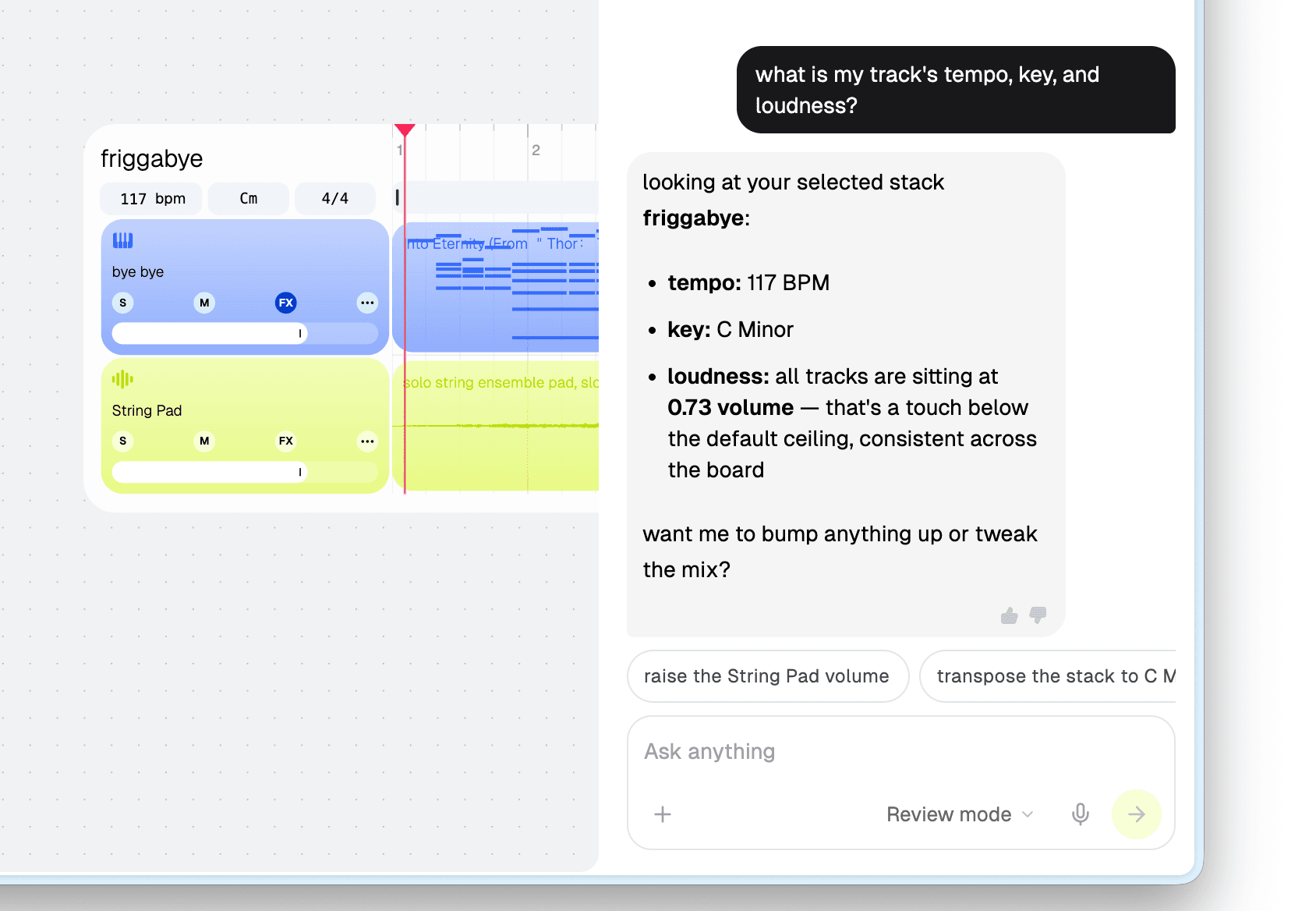1316x911 pixels.
Task: Open the Cm key selector
Action: pos(249,199)
